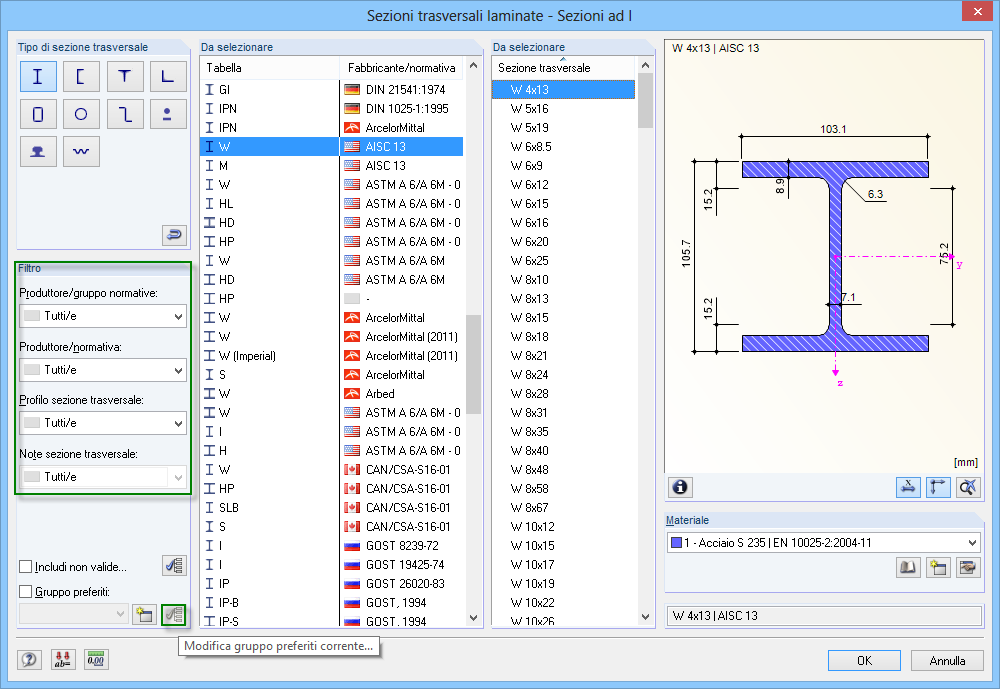Image resolution: width=1000 pixels, height=689 pixels.
Task: Select the rail section type icon
Action: point(38,152)
